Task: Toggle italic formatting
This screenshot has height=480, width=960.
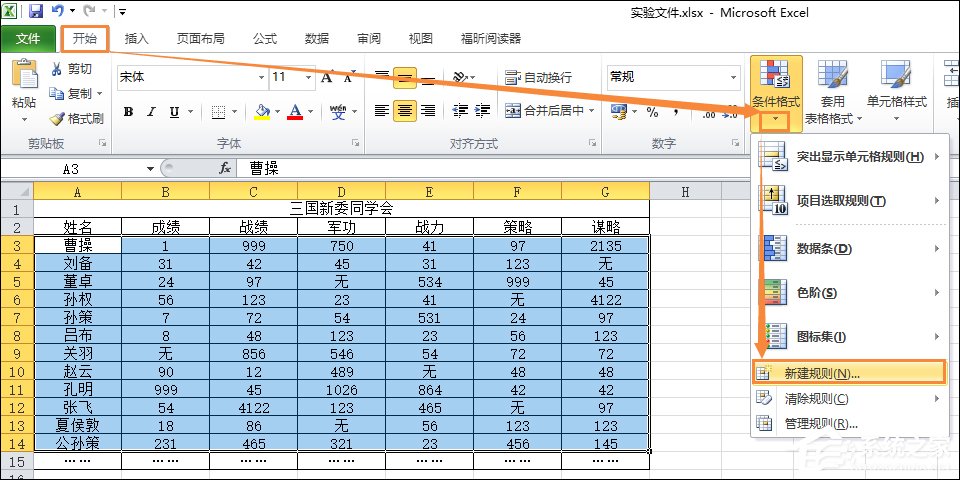Action: tap(151, 112)
